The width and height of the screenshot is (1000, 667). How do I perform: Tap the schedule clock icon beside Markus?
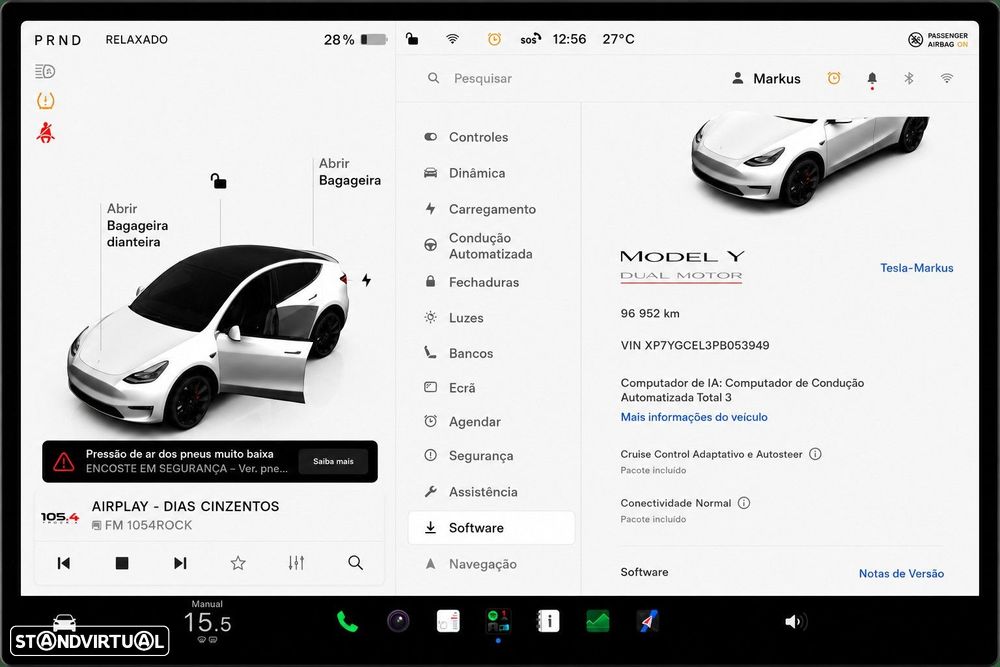click(834, 78)
